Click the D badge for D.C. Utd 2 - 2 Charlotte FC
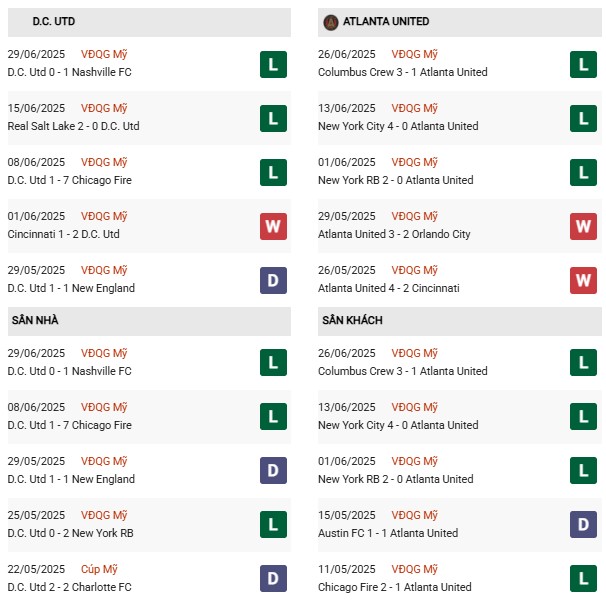606x602 pixels. pyautogui.click(x=272, y=579)
